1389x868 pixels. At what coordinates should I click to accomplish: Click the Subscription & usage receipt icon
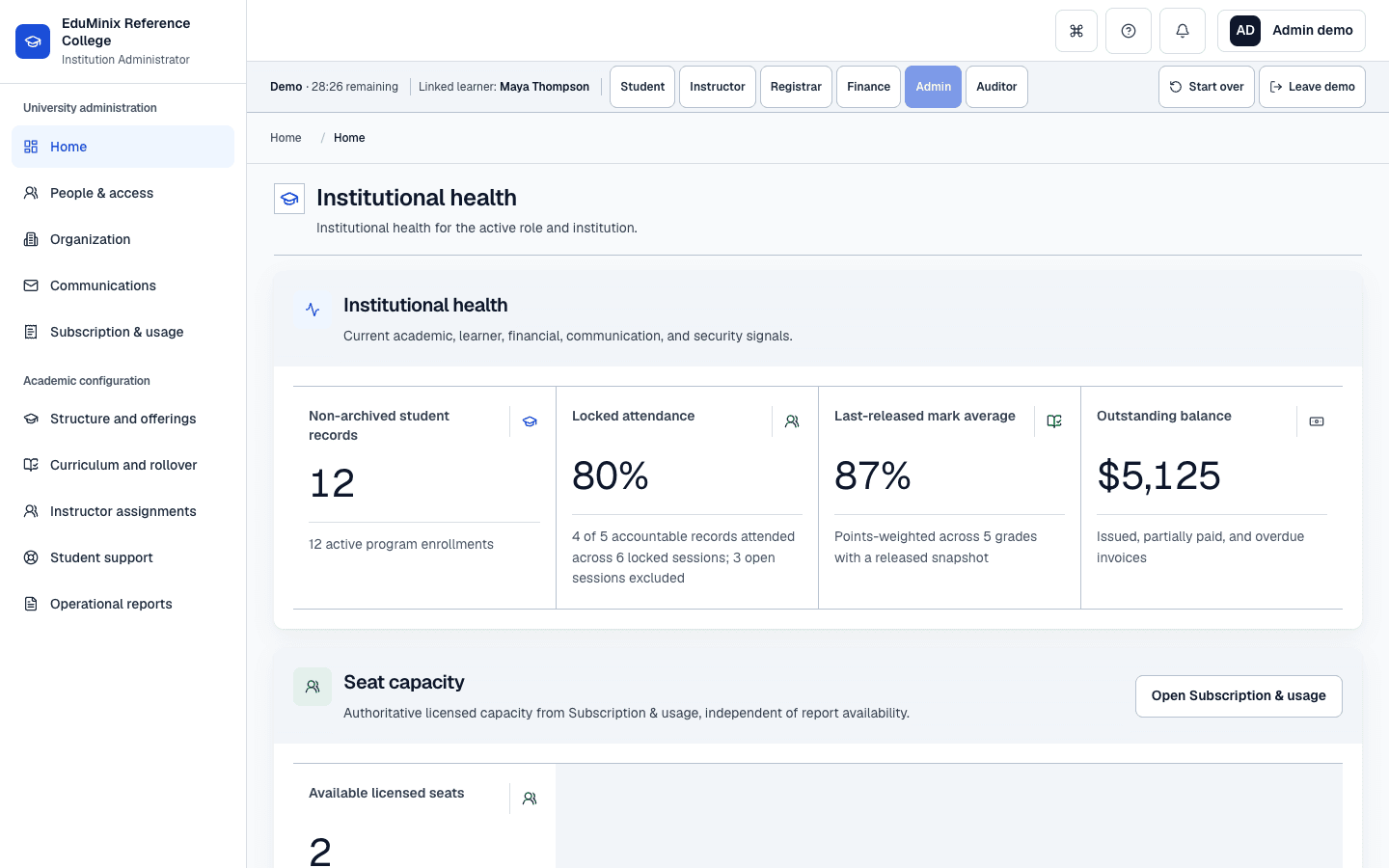point(31,332)
